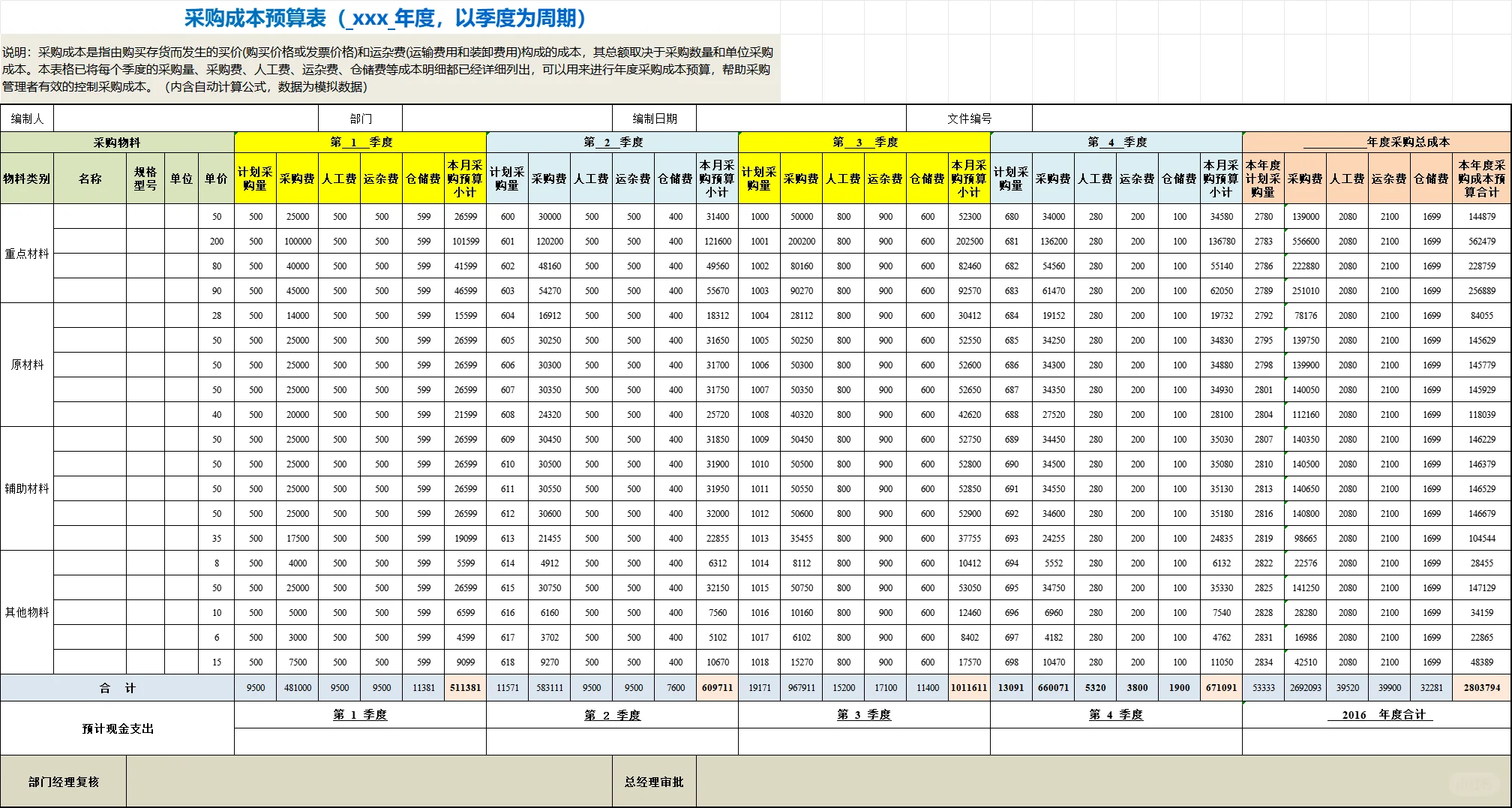Select the 其他物料 category cell
Image resolution: width=1512 pixels, height=808 pixels.
[x=27, y=612]
